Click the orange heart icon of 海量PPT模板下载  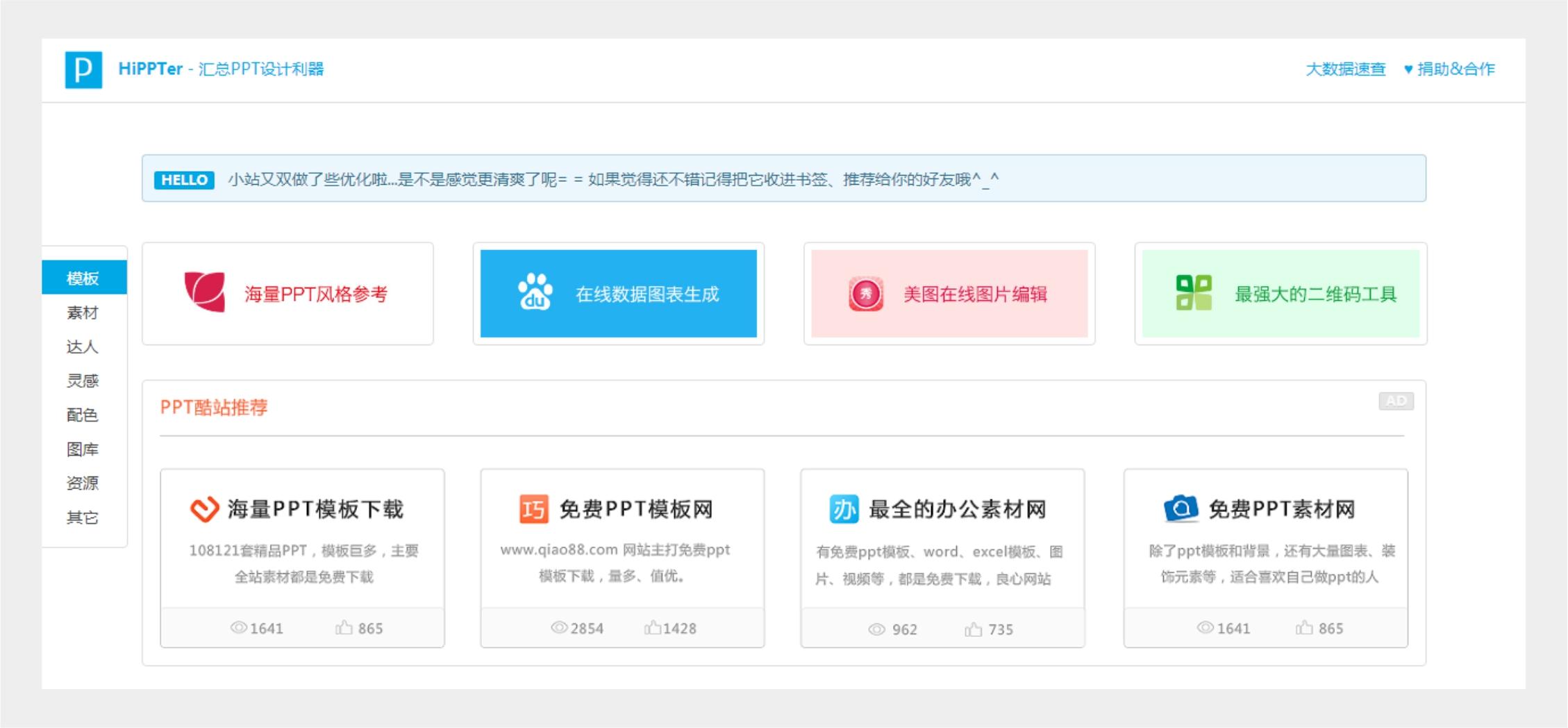[x=205, y=509]
